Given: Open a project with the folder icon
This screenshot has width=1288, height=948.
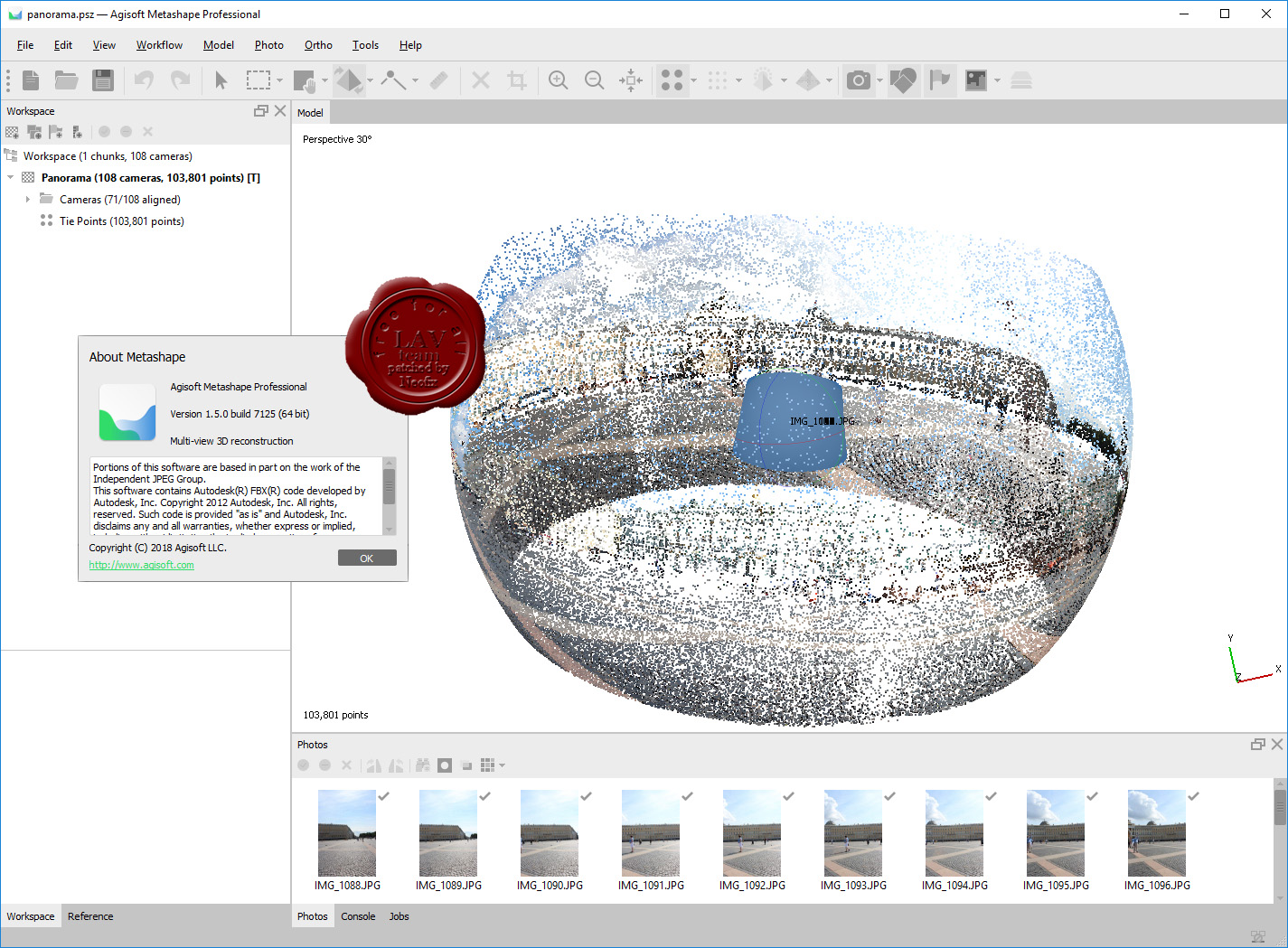Looking at the screenshot, I should [66, 80].
